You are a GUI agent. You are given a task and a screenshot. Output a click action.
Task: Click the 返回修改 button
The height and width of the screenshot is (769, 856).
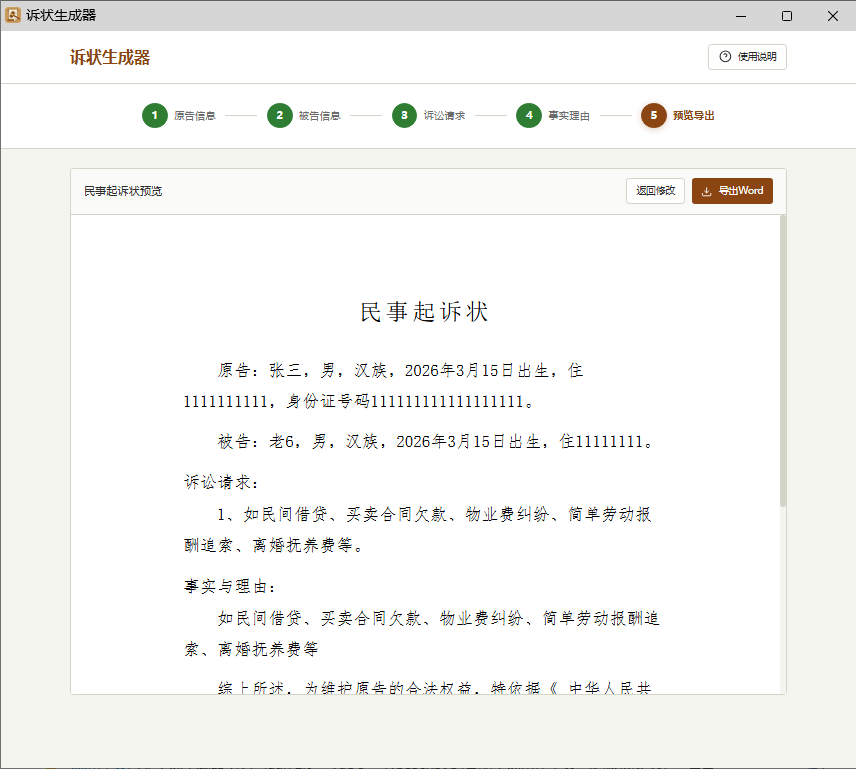click(655, 190)
